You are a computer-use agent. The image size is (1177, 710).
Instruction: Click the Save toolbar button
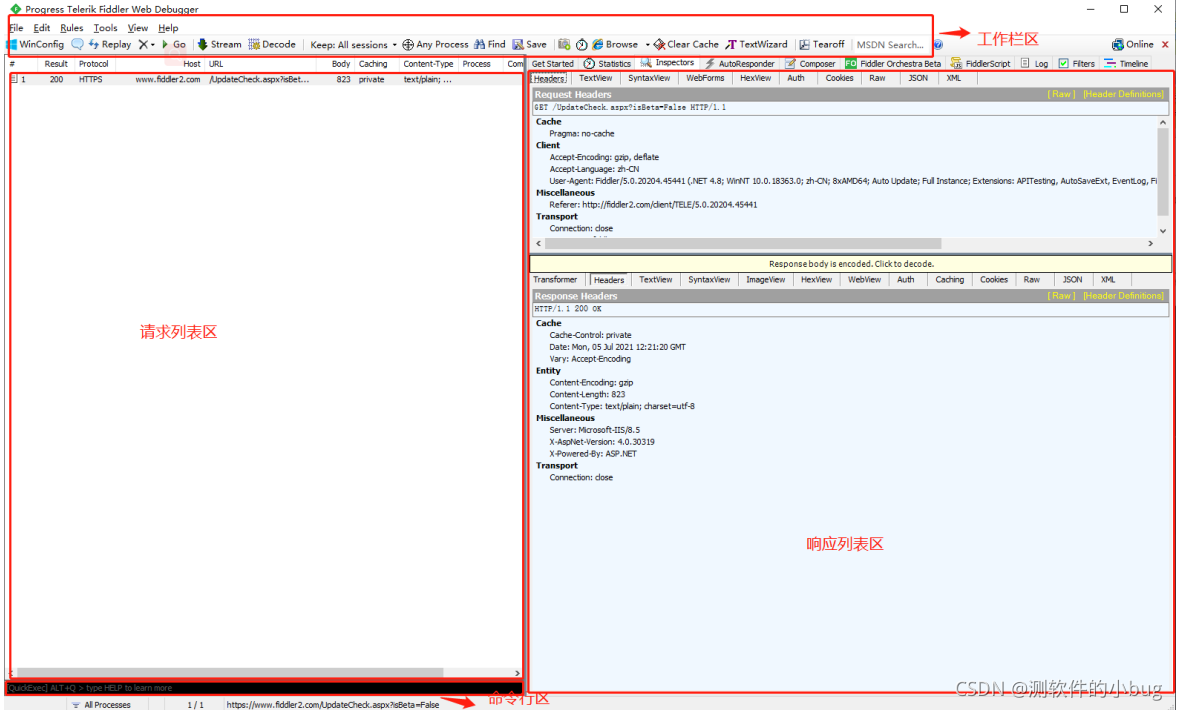[x=529, y=44]
